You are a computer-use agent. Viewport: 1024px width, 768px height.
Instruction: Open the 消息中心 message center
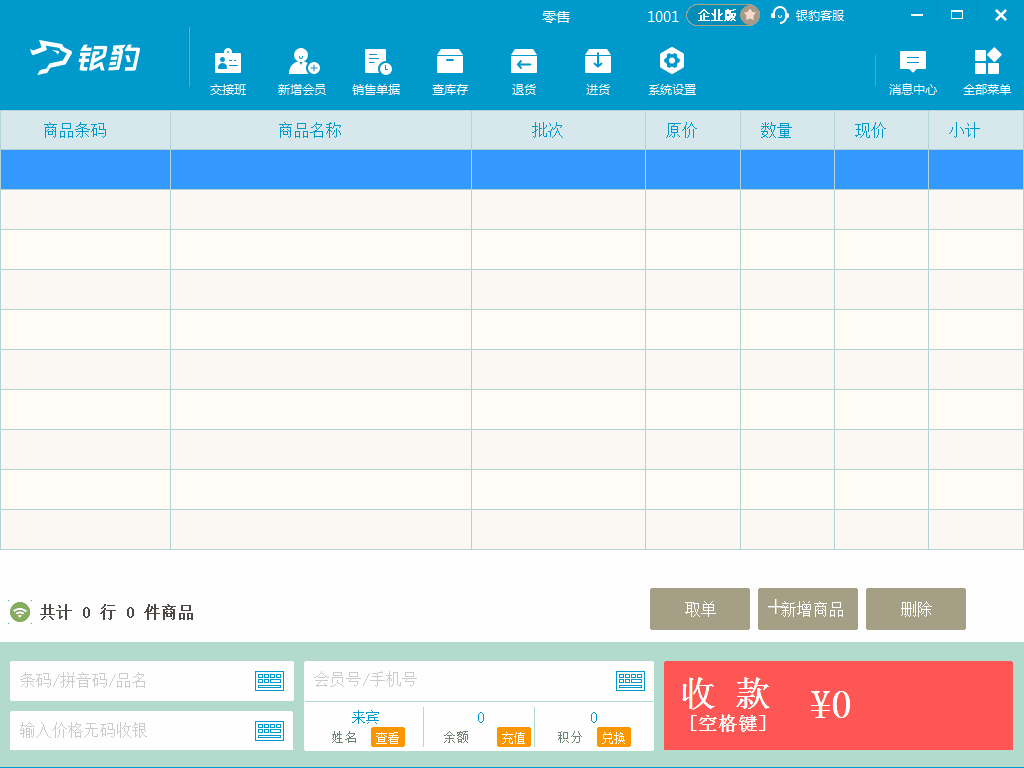(x=913, y=72)
